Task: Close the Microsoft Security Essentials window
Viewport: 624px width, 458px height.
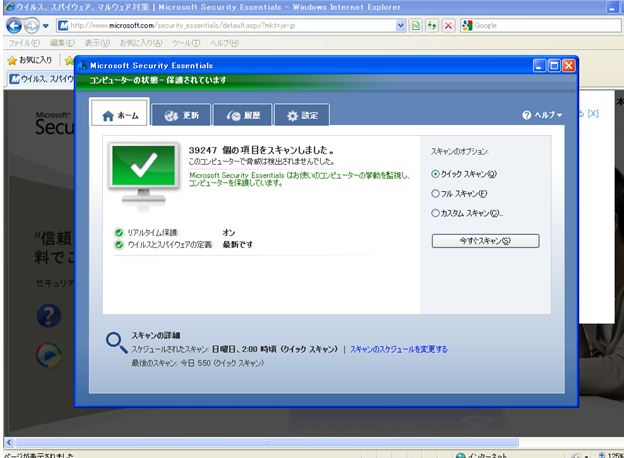Action: (x=568, y=66)
